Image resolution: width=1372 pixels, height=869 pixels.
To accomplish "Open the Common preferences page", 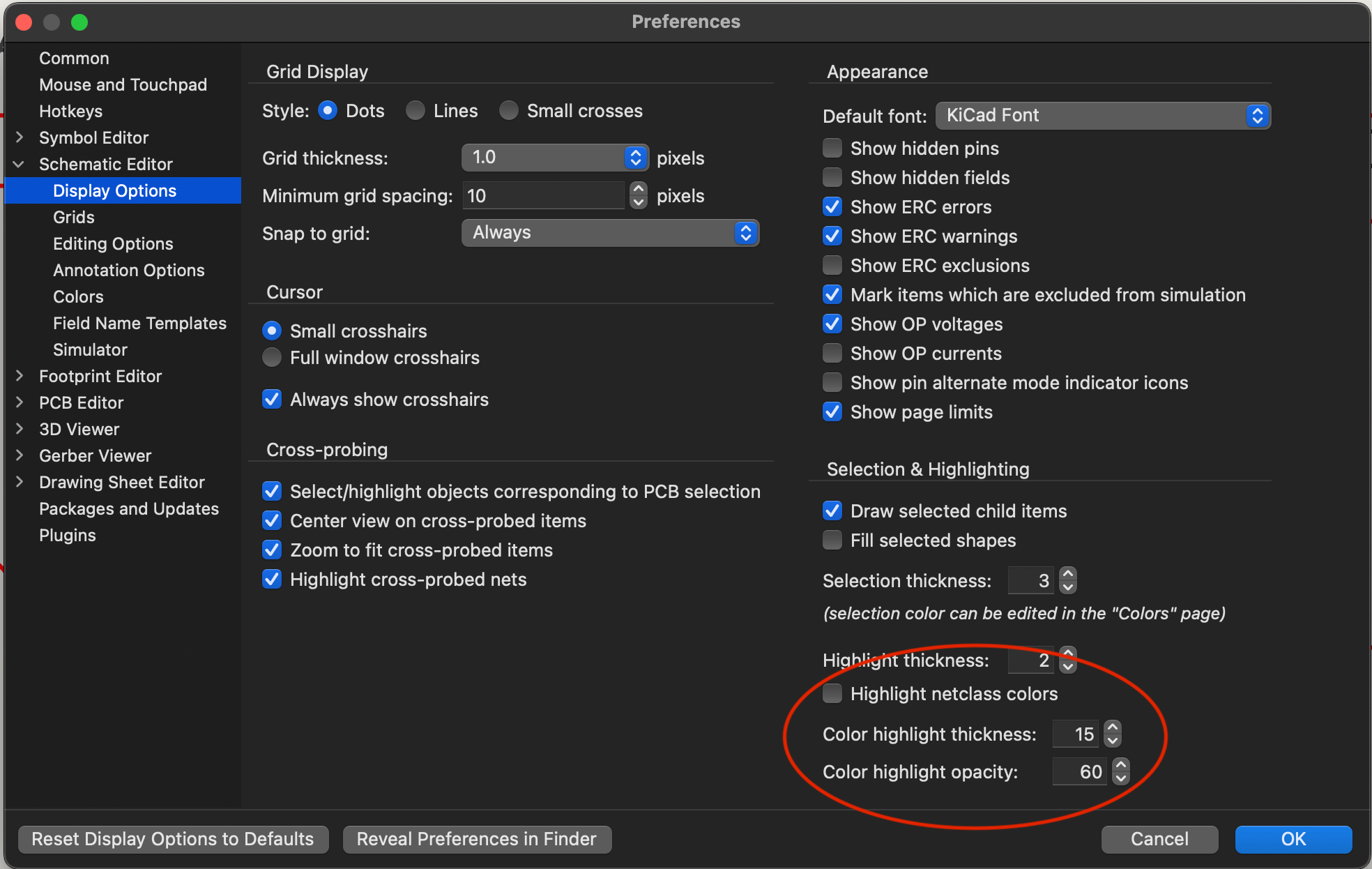I will [74, 58].
